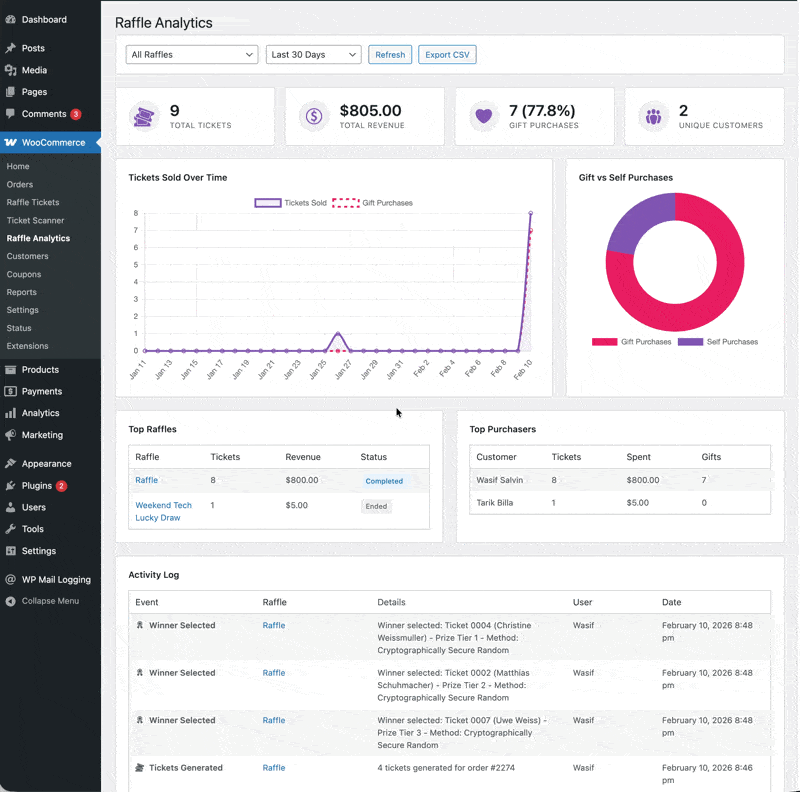
Task: Click the Total Tickets stack icon
Action: 144,117
